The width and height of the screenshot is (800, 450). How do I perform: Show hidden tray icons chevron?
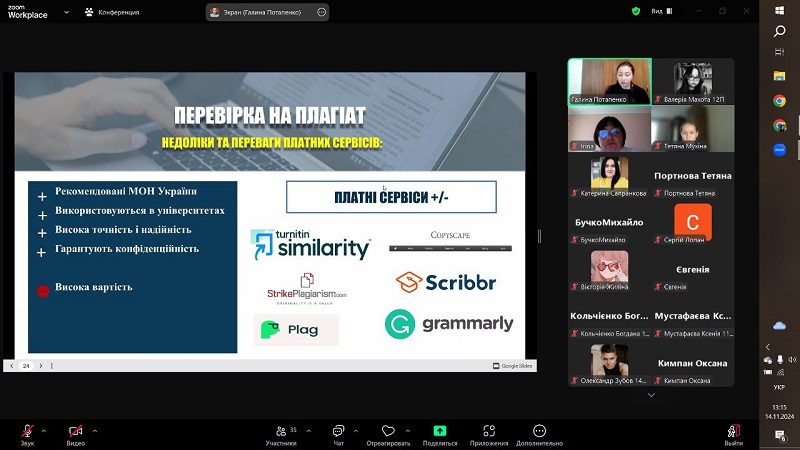tap(768, 347)
